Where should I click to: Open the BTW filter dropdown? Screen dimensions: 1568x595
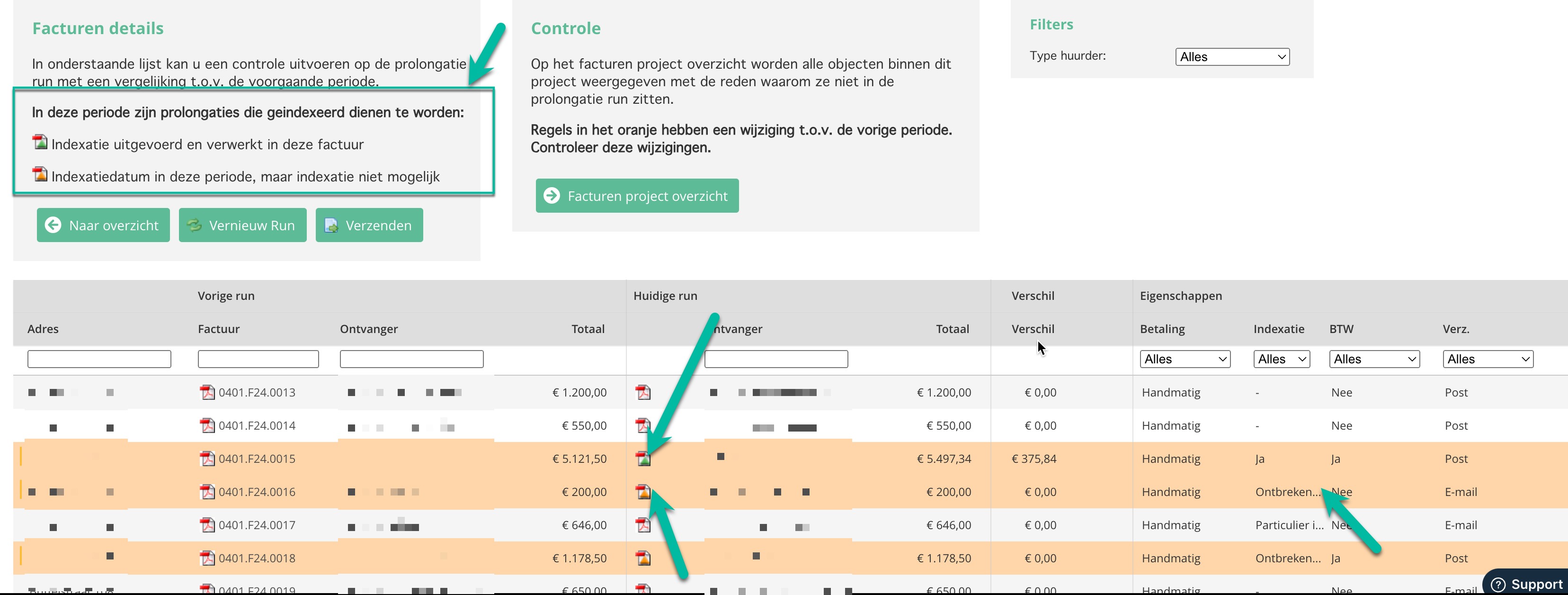1374,359
